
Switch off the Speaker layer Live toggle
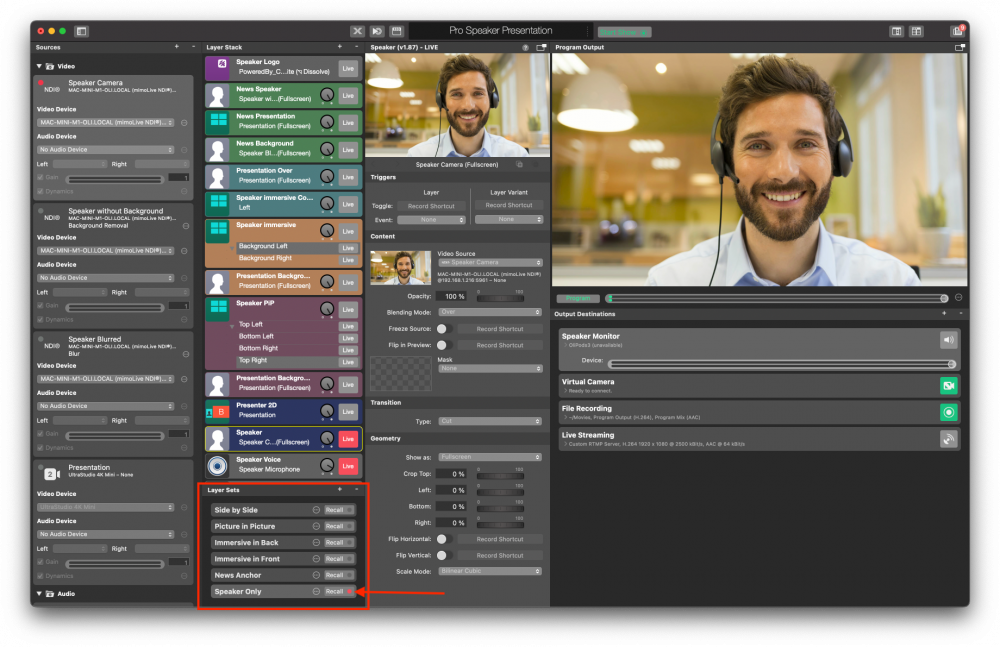348,439
